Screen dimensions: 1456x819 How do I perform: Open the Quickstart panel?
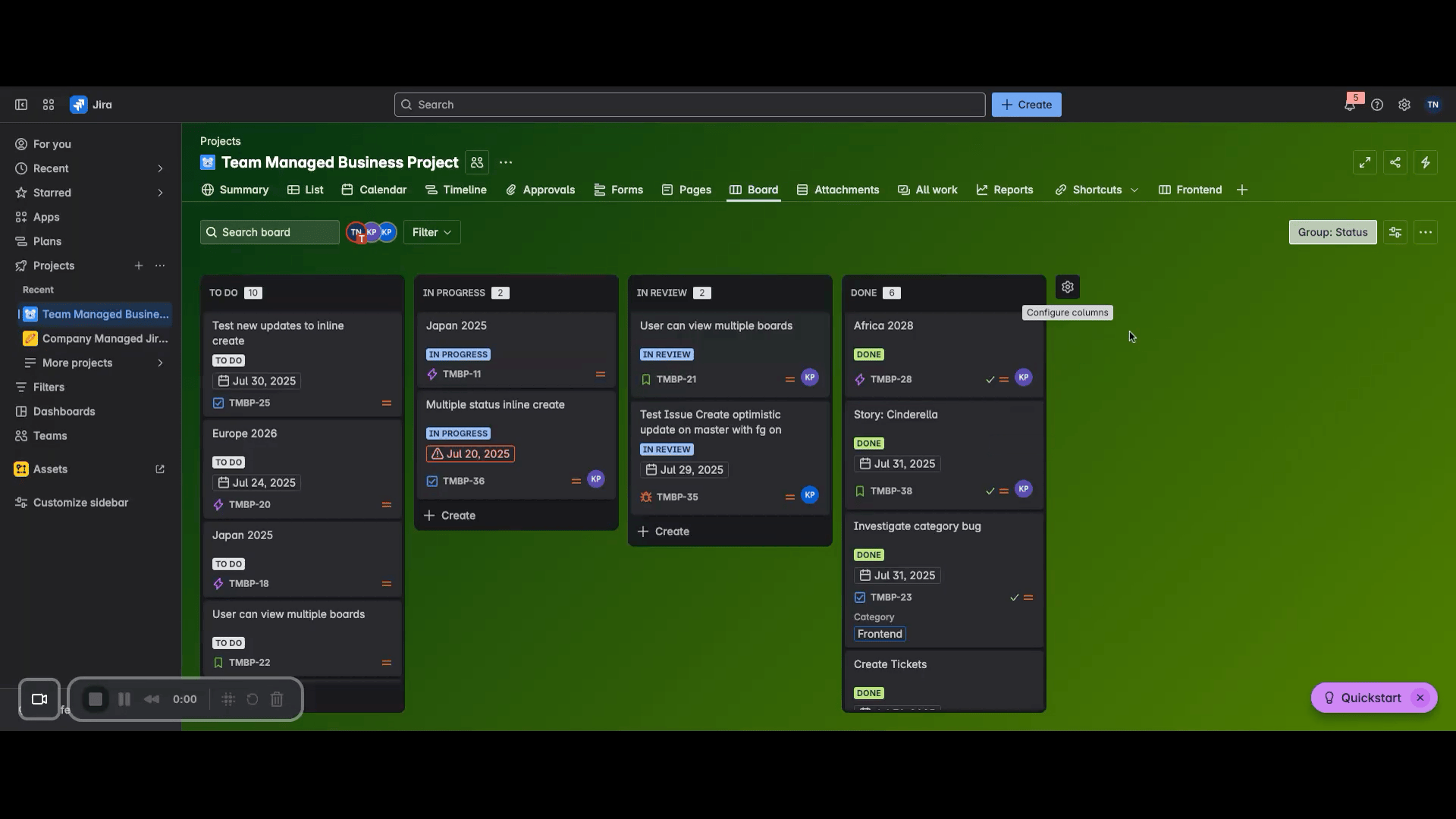point(1362,698)
